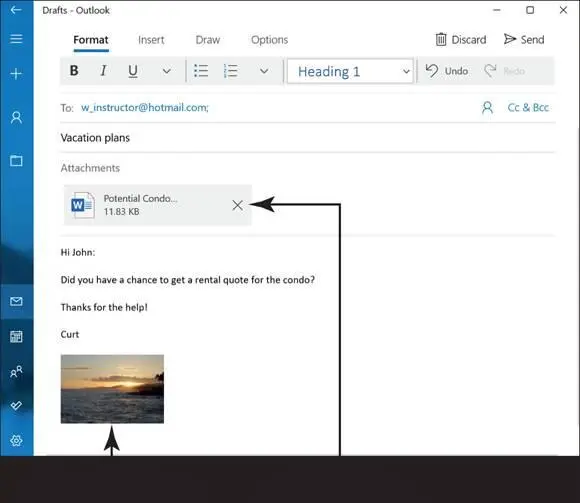Select the sunset image in message body
Image resolution: width=580 pixels, height=503 pixels.
pos(112,389)
